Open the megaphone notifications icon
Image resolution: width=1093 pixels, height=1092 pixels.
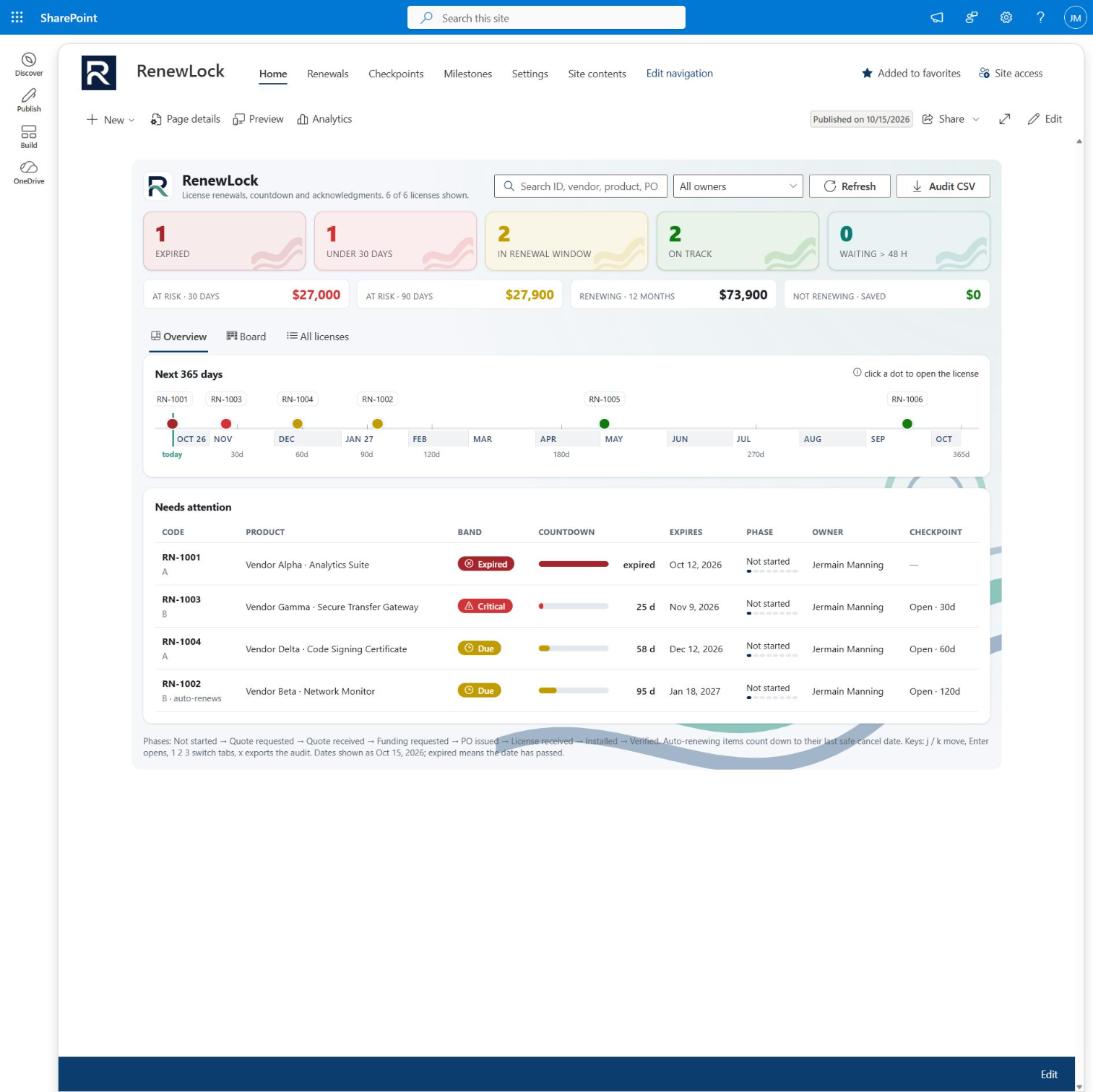[937, 17]
